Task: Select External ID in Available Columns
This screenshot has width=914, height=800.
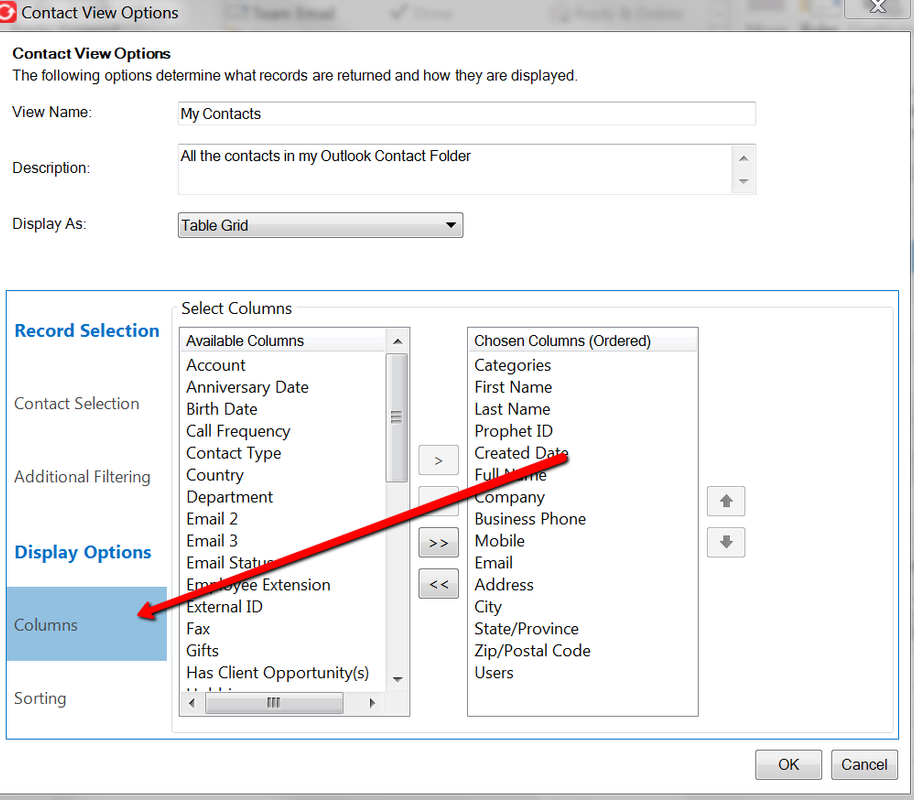Action: tap(224, 607)
